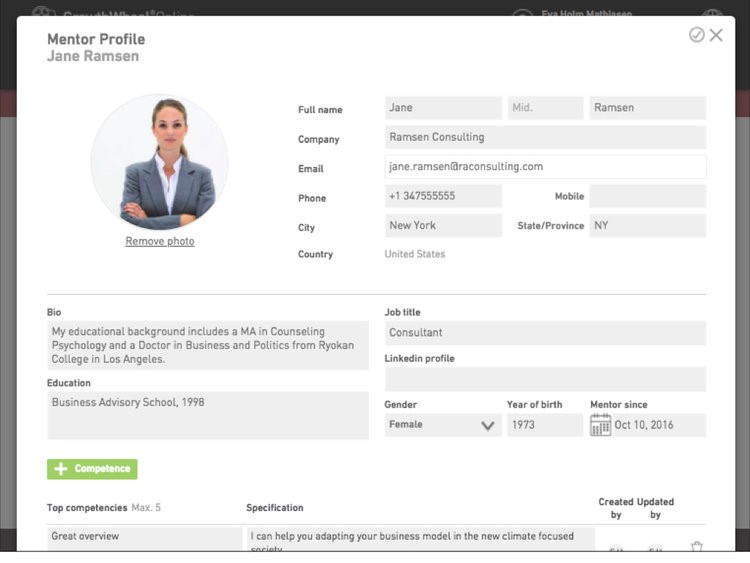Click the plus icon on Competence button
This screenshot has width=750, height=563.
[x=61, y=469]
